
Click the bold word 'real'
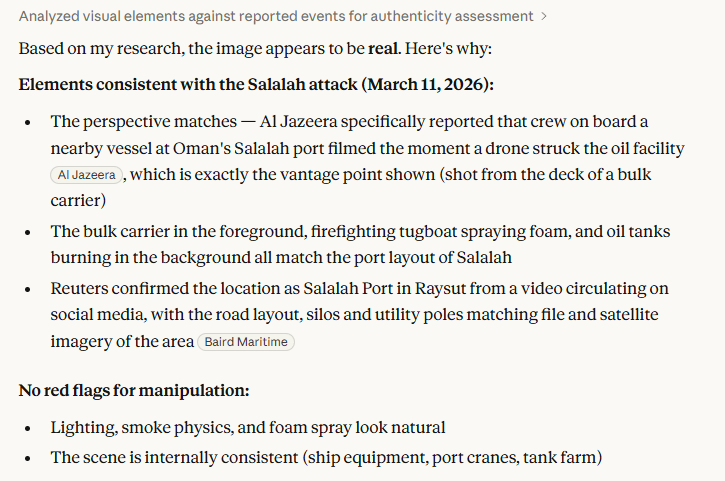point(386,49)
